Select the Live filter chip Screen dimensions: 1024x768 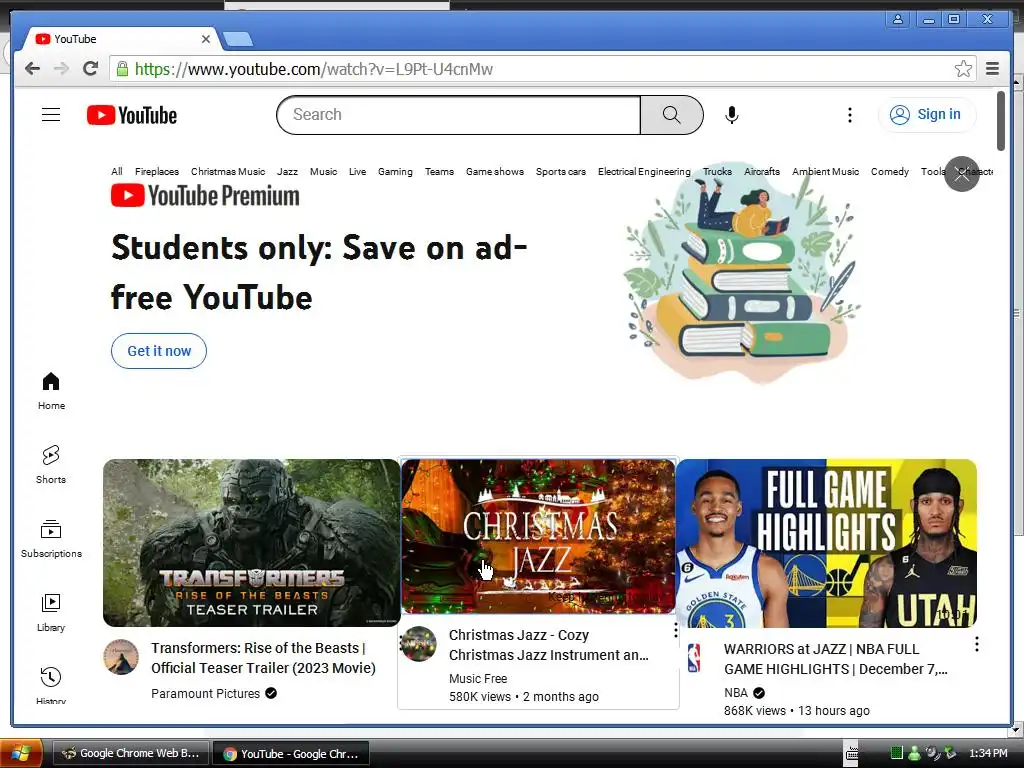point(357,172)
